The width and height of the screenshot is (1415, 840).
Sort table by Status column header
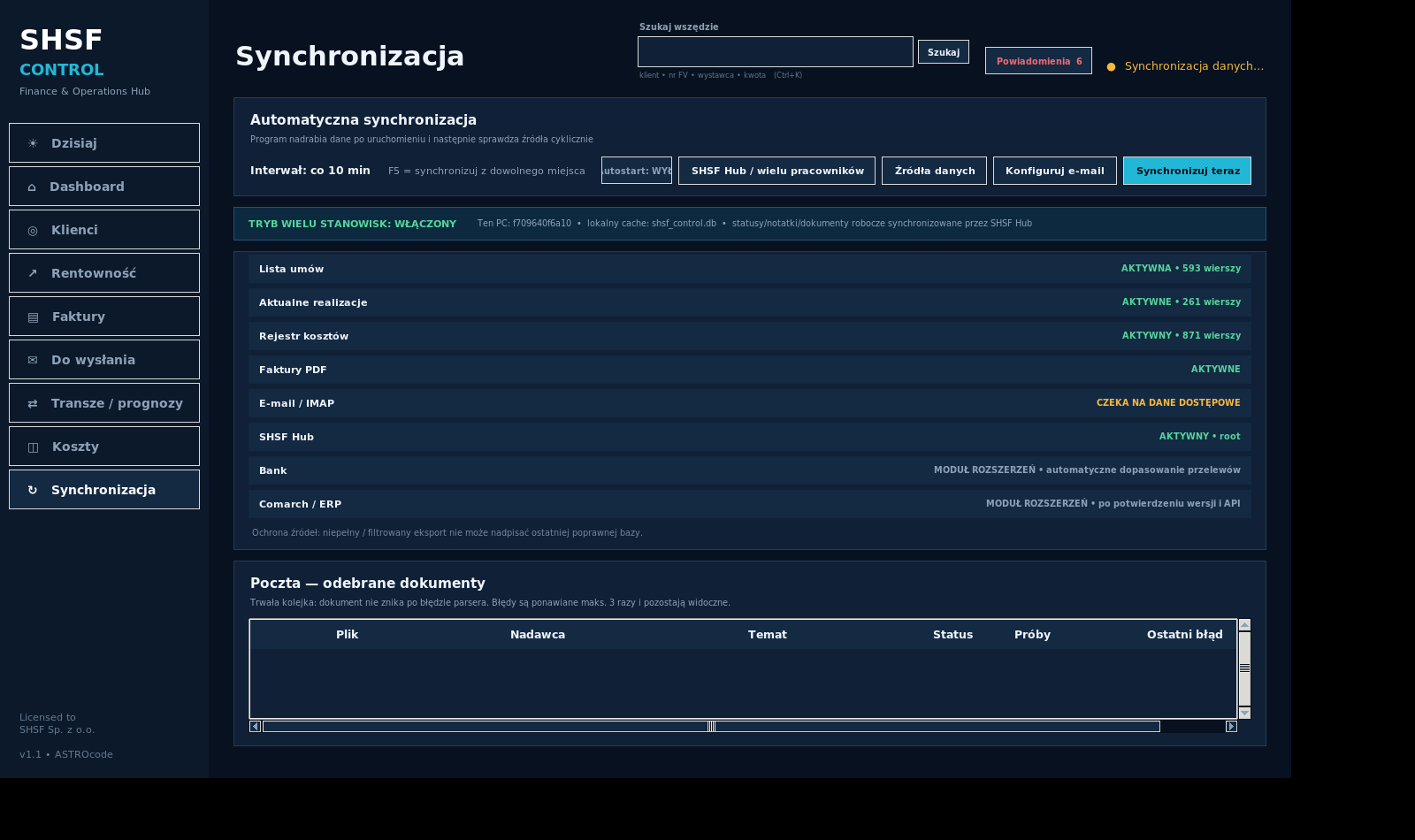tap(952, 635)
